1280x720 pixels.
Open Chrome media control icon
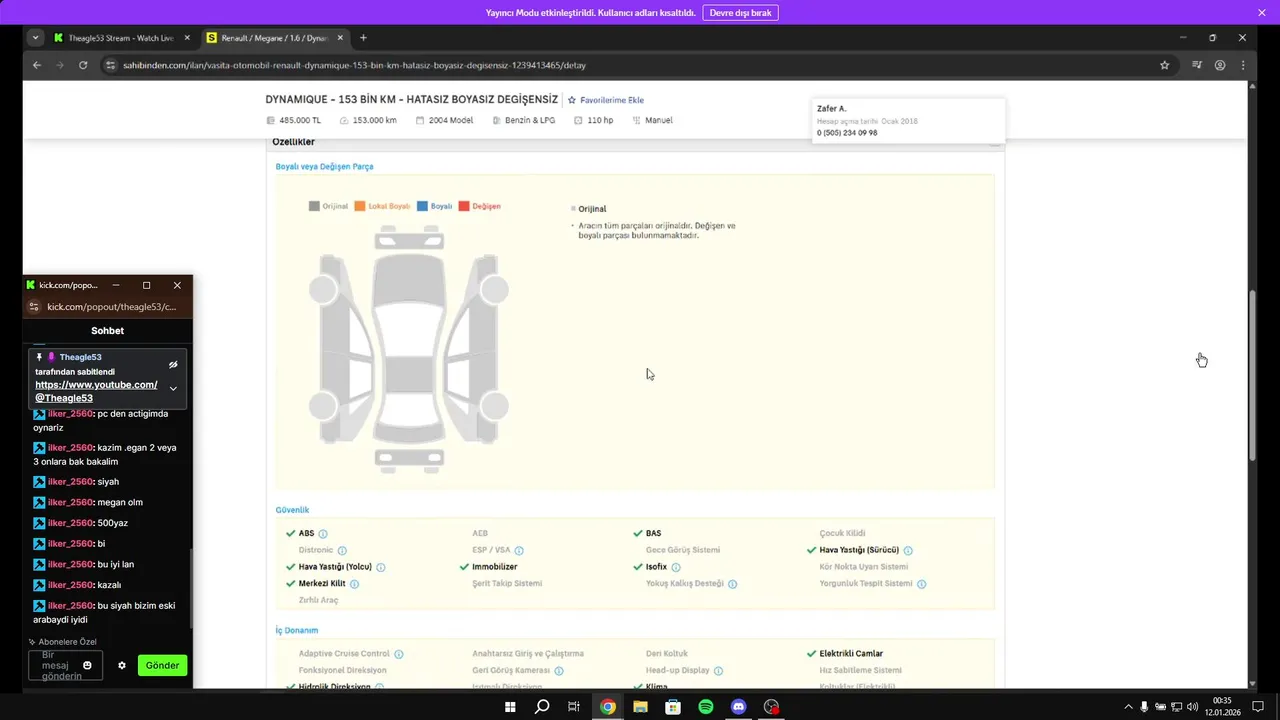tap(1197, 65)
